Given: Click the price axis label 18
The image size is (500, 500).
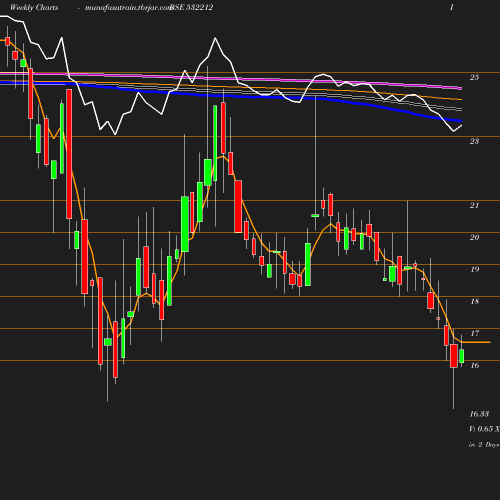Looking at the screenshot, I should coord(474,301).
